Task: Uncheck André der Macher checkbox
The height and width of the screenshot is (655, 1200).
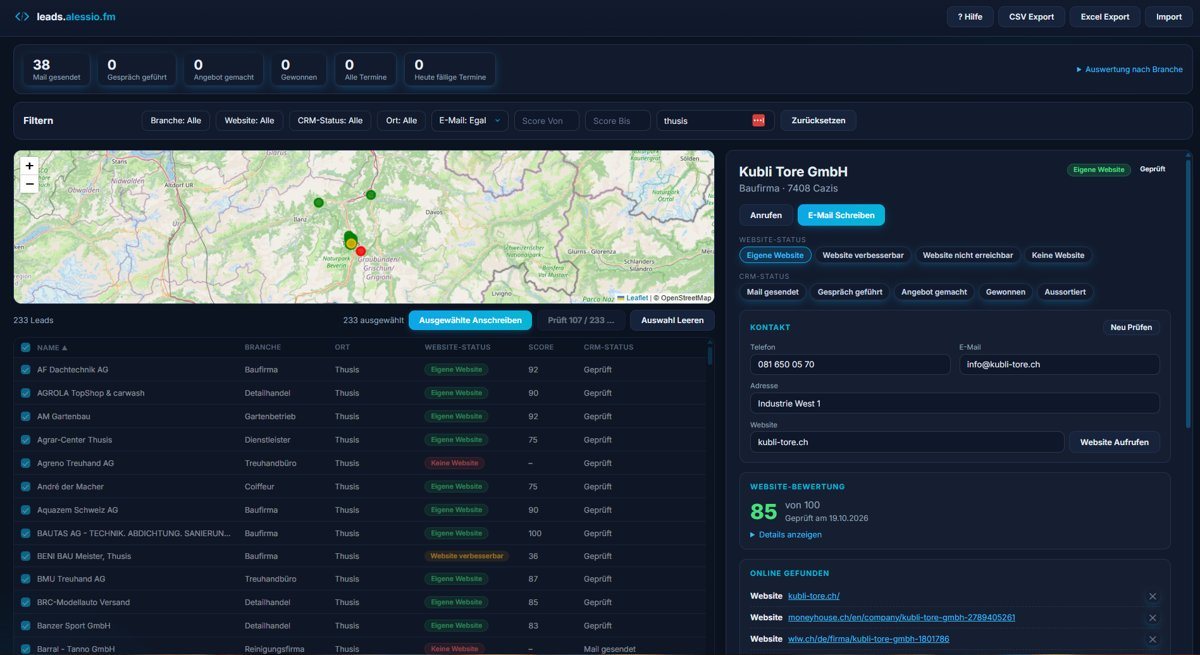Action: pos(25,486)
